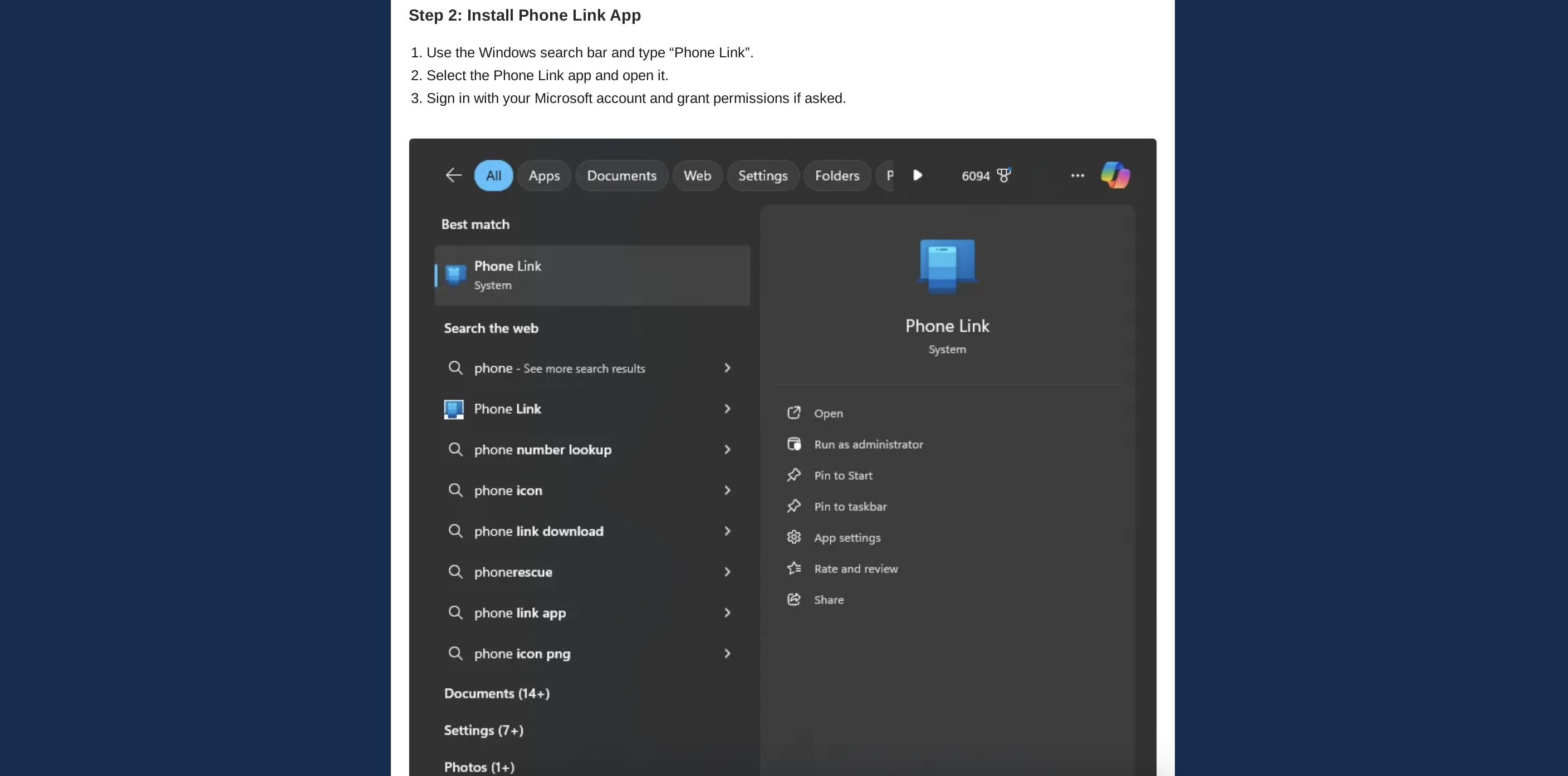The width and height of the screenshot is (1568, 776).
Task: Switch to the Documents filter tab
Action: [621, 175]
